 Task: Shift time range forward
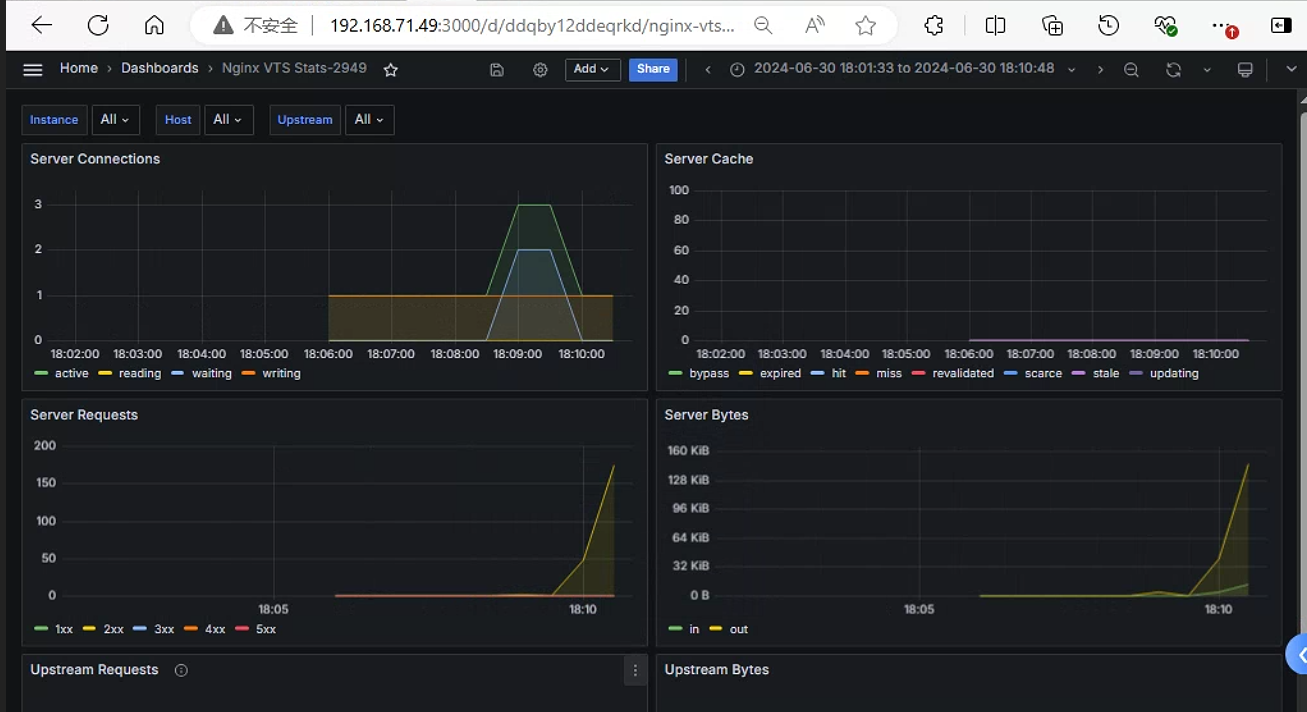[x=1100, y=69]
